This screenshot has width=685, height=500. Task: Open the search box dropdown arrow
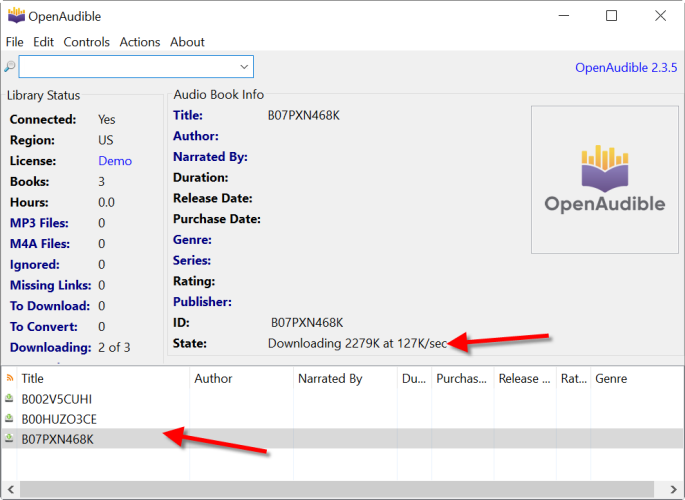click(244, 67)
